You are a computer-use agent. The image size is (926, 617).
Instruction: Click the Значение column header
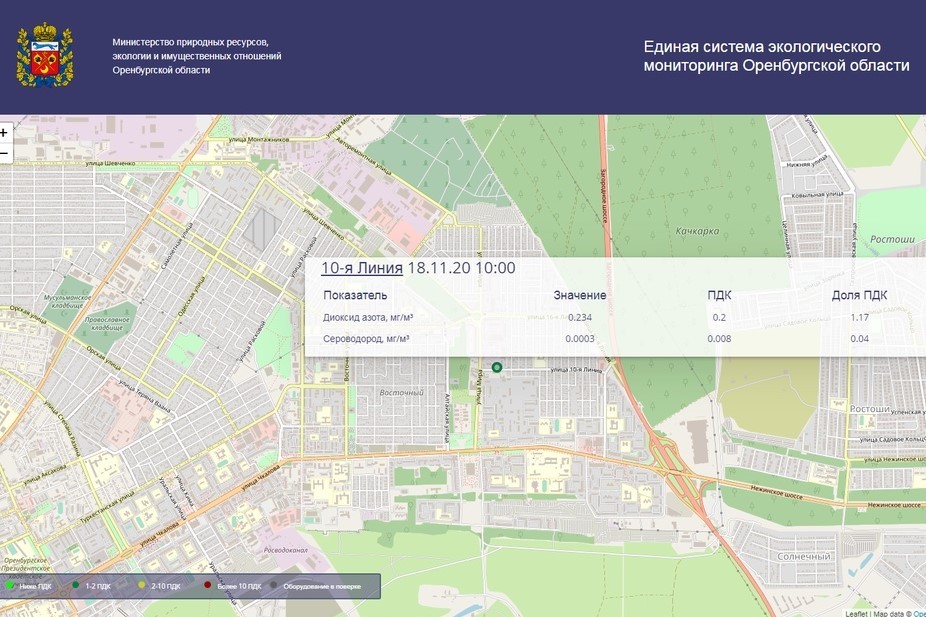[x=580, y=295]
